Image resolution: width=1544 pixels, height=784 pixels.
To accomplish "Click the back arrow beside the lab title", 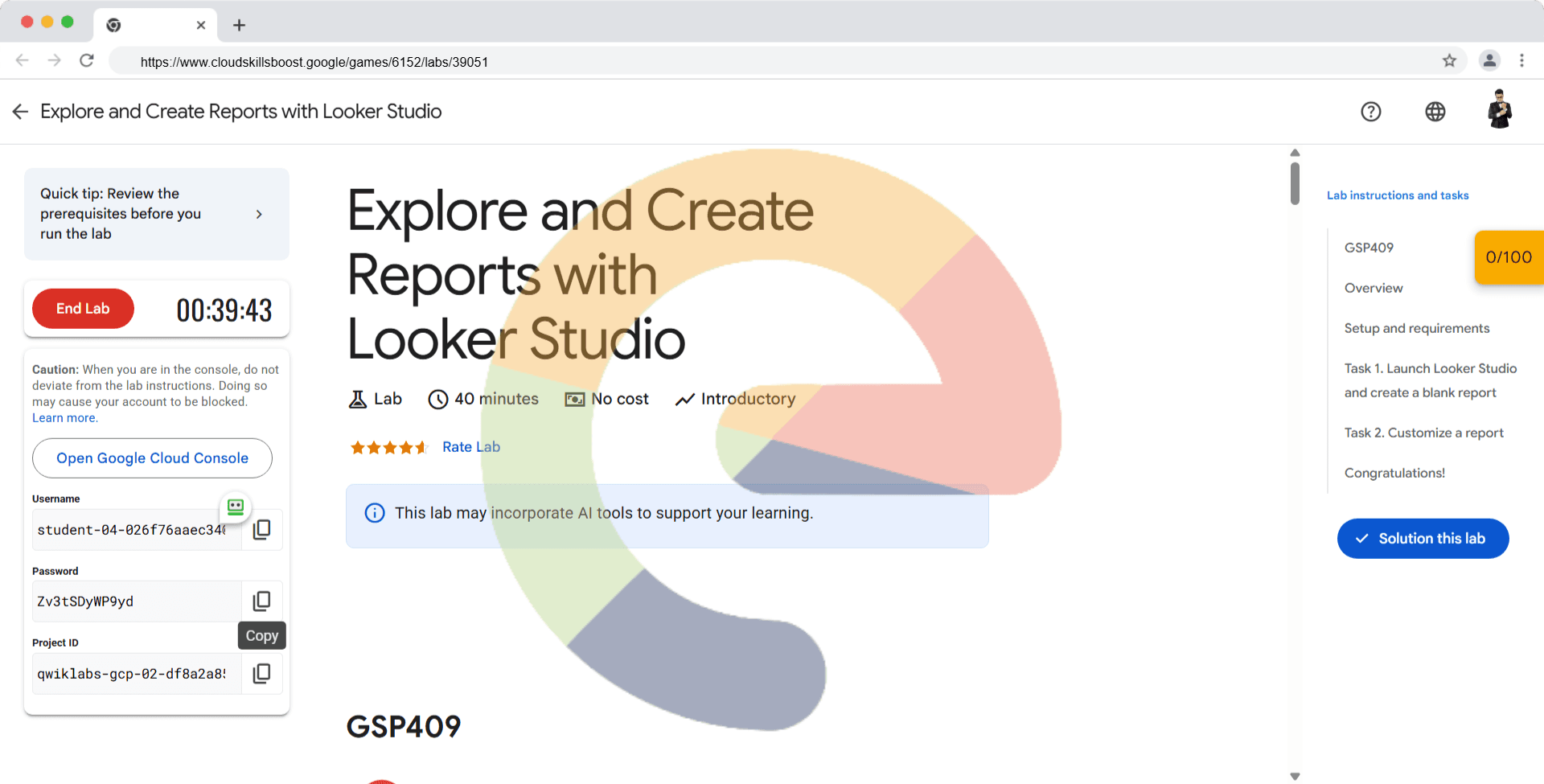I will point(20,112).
